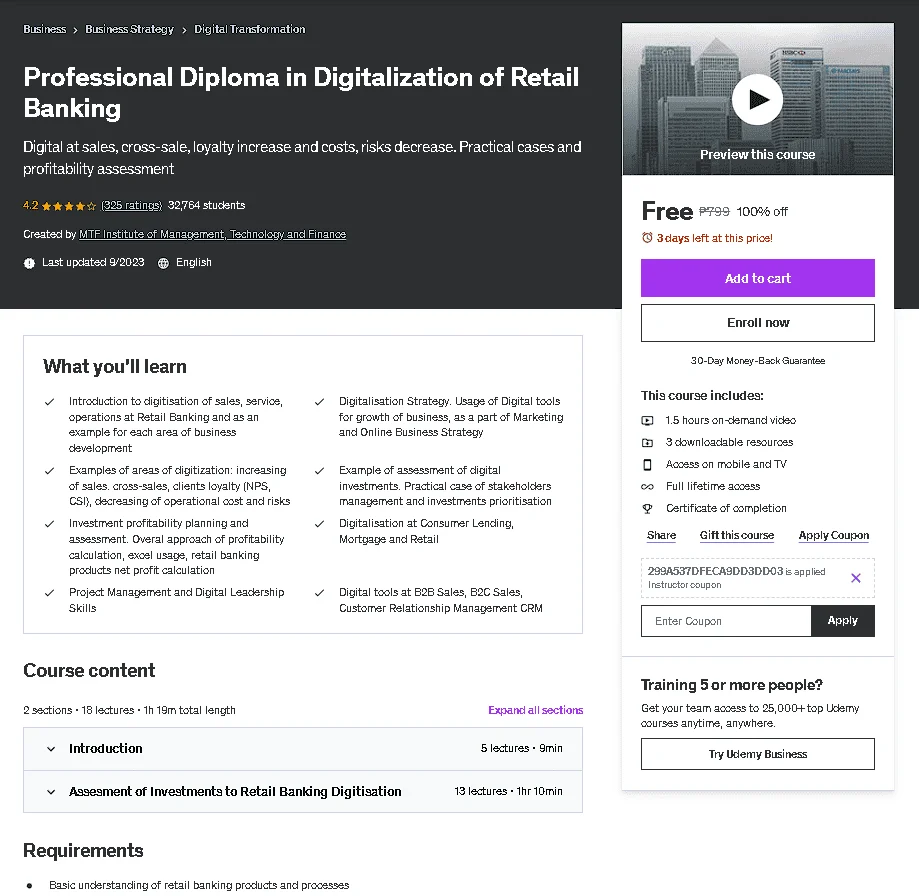Remove the applied instructor coupon
Image resolution: width=919 pixels, height=896 pixels.
pyautogui.click(x=856, y=578)
